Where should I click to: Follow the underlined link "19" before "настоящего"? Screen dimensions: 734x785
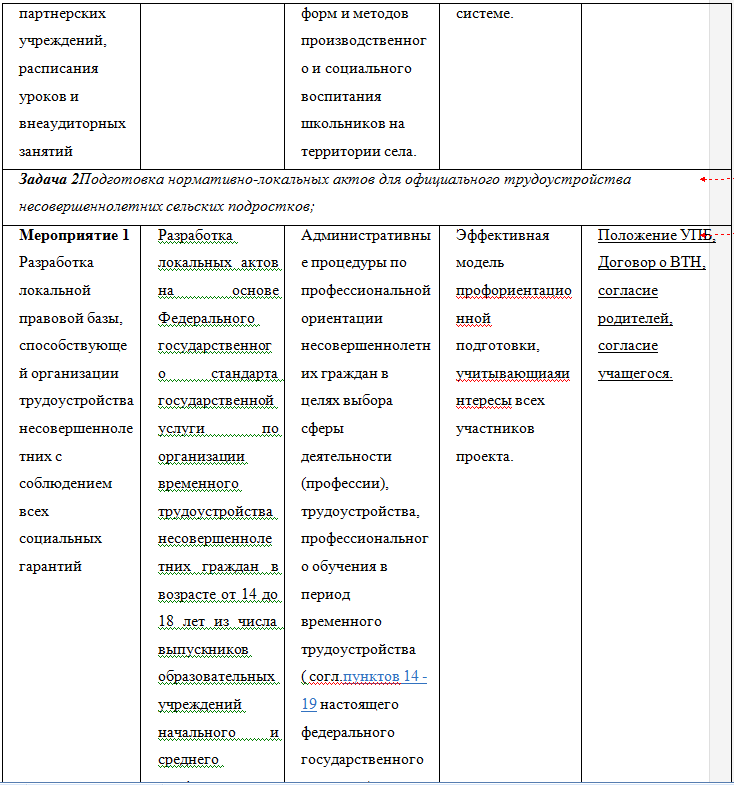tap(309, 704)
